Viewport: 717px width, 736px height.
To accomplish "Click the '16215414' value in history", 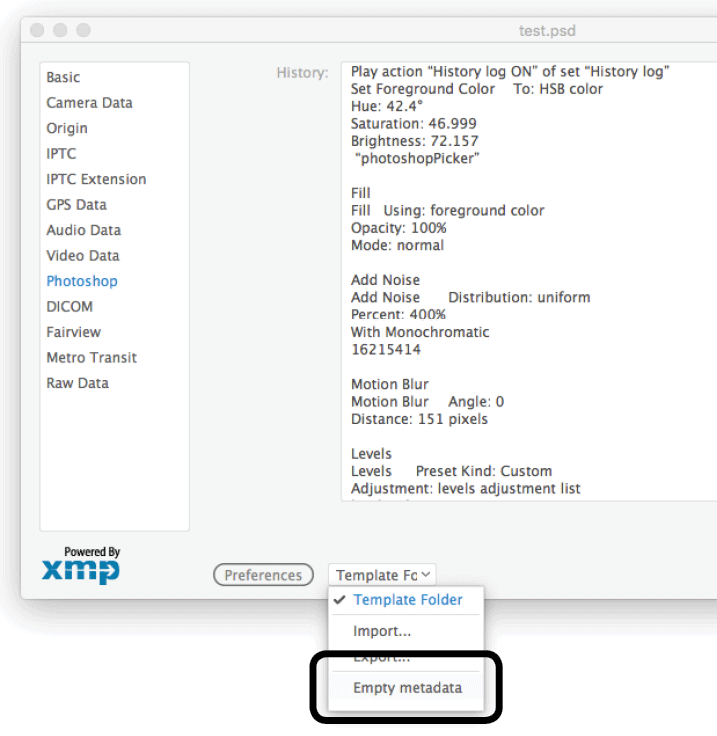I will pos(386,350).
